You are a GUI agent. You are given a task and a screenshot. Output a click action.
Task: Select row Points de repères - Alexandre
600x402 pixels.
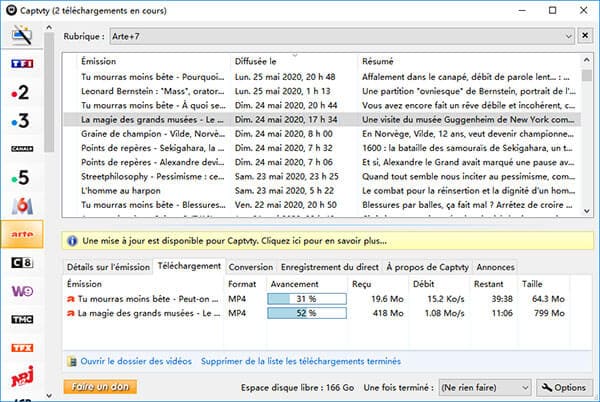pyautogui.click(x=322, y=162)
